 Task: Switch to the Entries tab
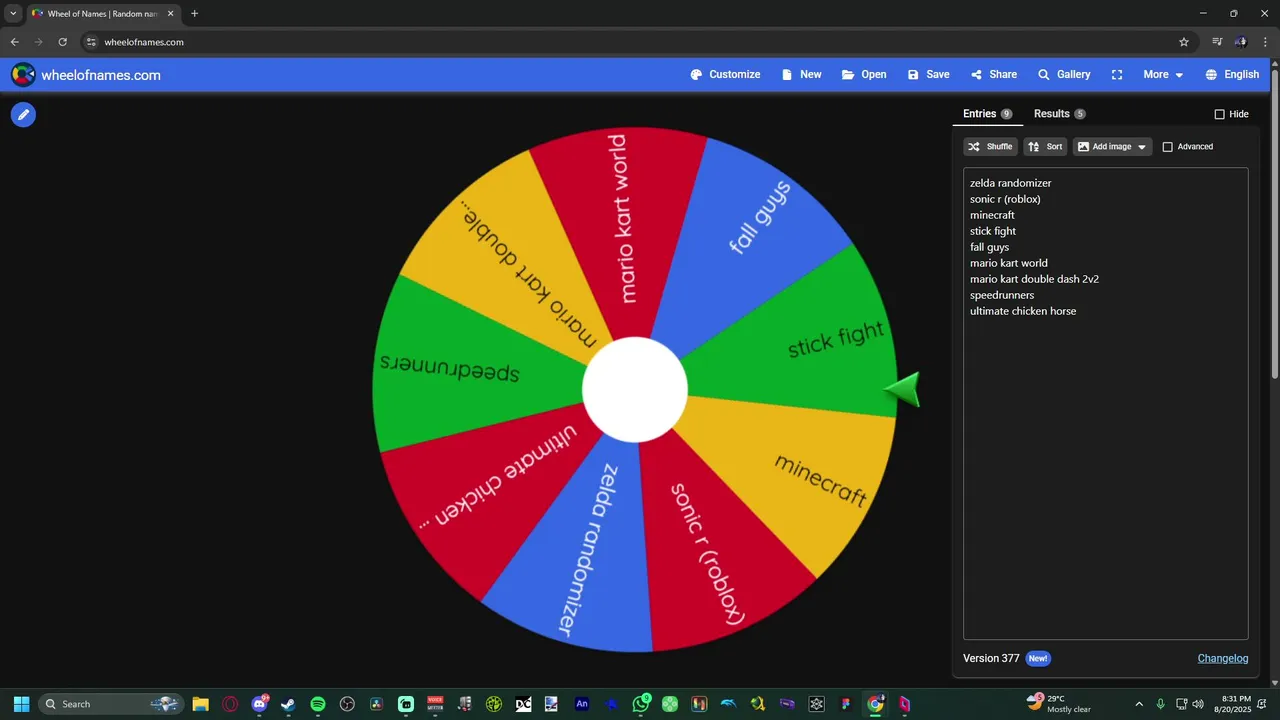click(987, 114)
